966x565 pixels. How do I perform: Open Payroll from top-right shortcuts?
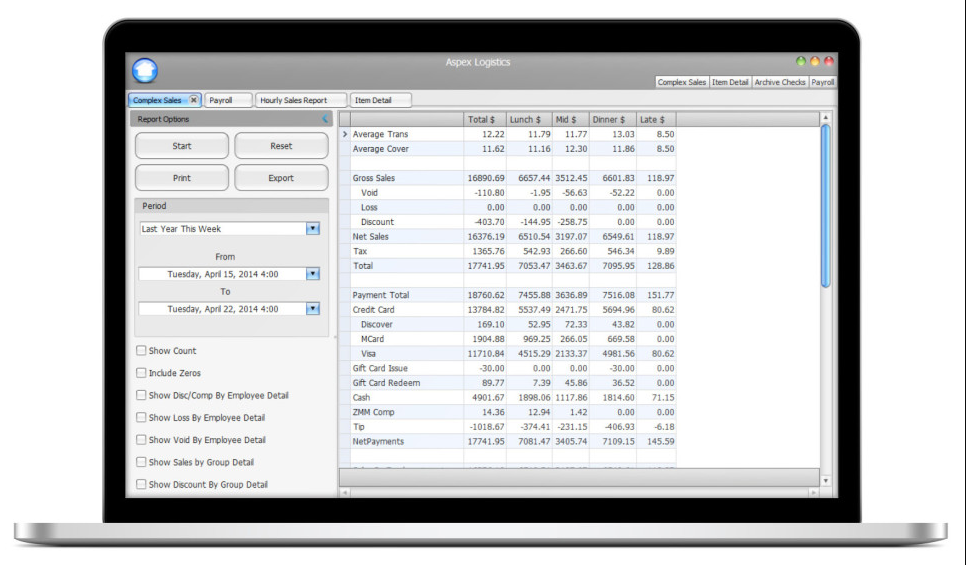coord(822,82)
